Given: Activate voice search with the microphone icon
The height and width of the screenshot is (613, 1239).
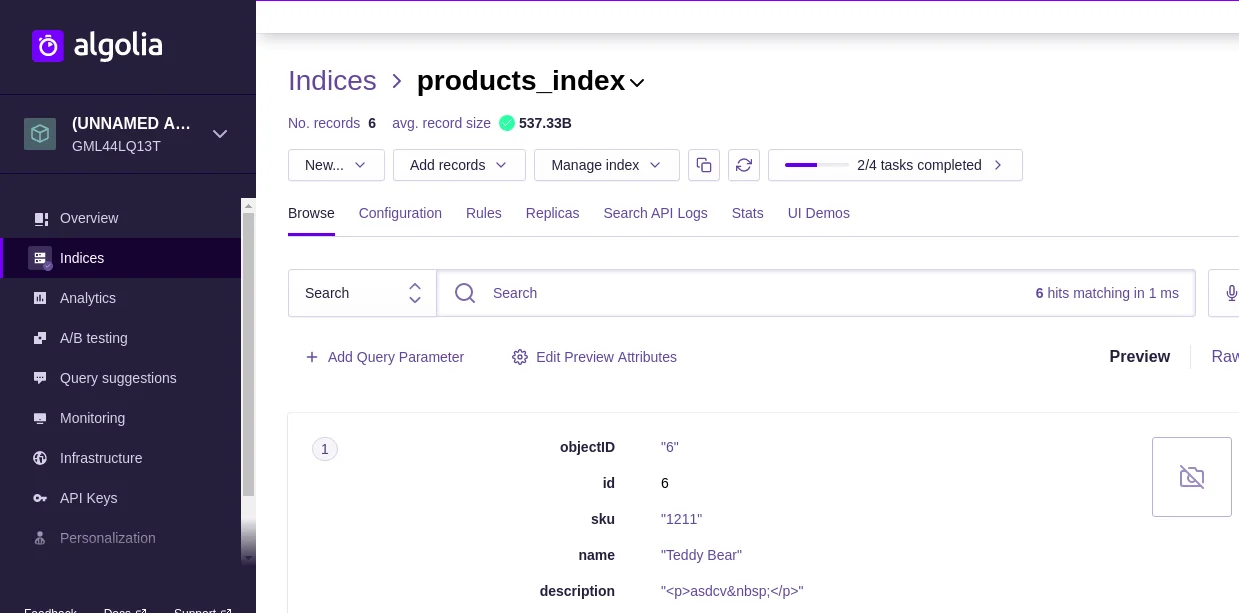Looking at the screenshot, I should tap(1232, 293).
